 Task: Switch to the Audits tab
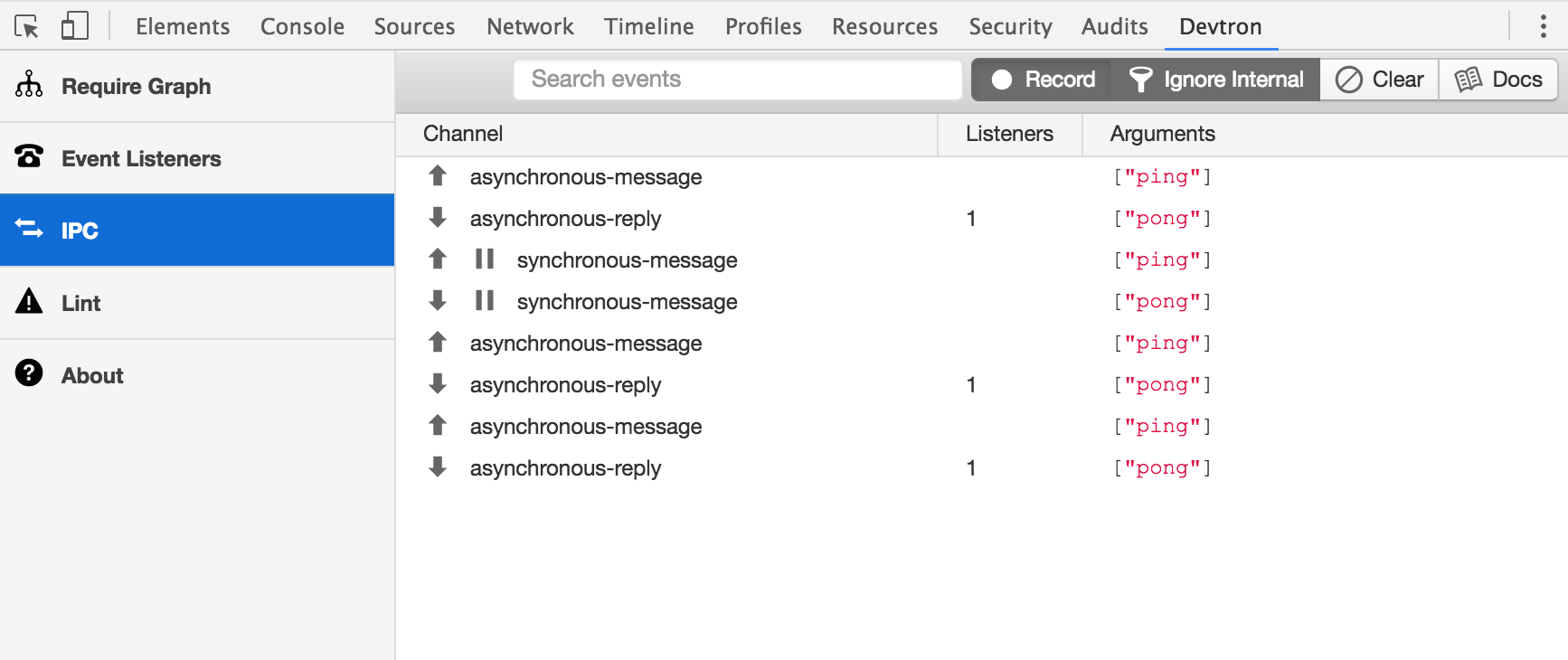pyautogui.click(x=1114, y=26)
